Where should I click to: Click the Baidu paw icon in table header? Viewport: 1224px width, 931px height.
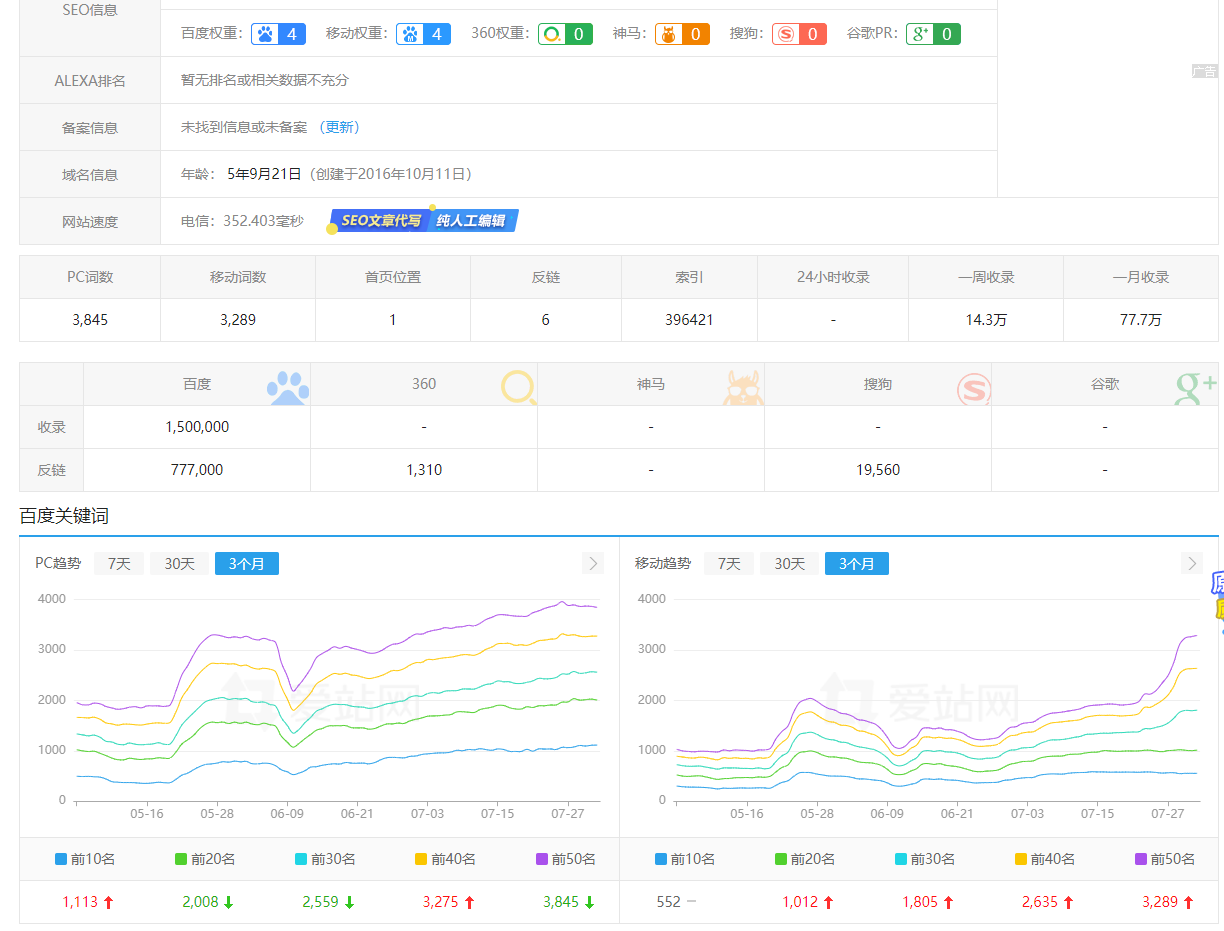tap(288, 386)
